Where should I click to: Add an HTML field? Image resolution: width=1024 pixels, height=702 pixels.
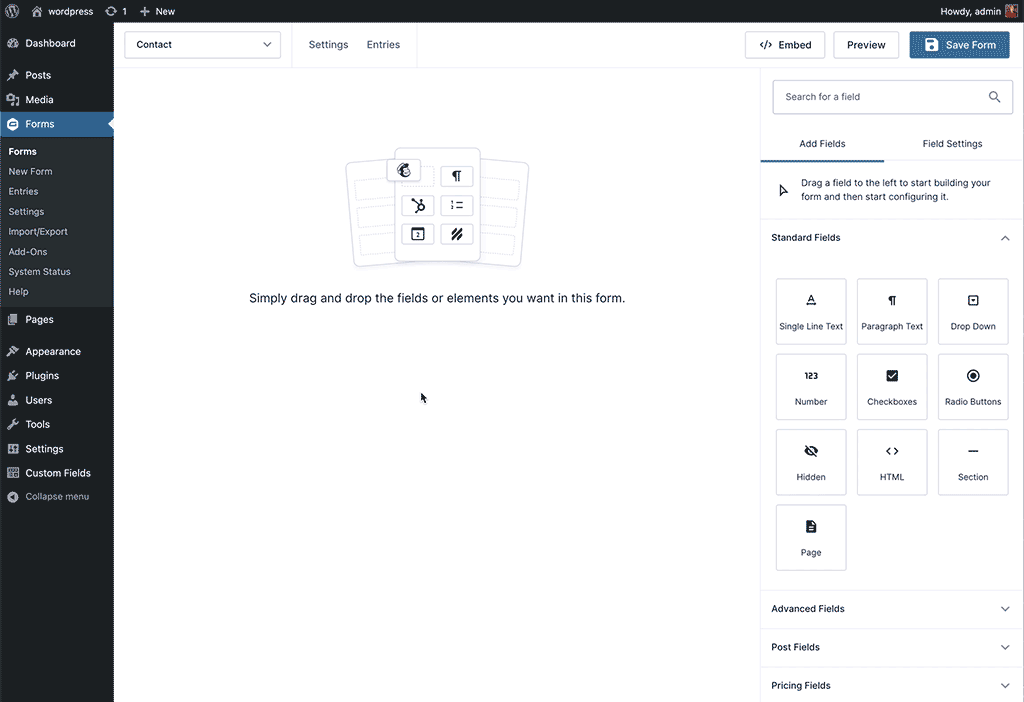click(x=891, y=462)
